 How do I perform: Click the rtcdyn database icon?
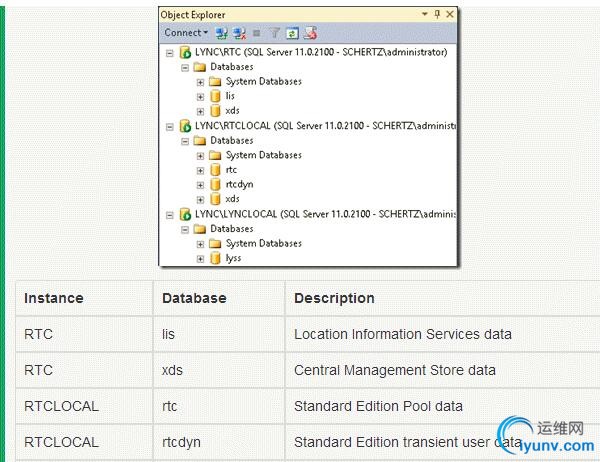click(215, 184)
